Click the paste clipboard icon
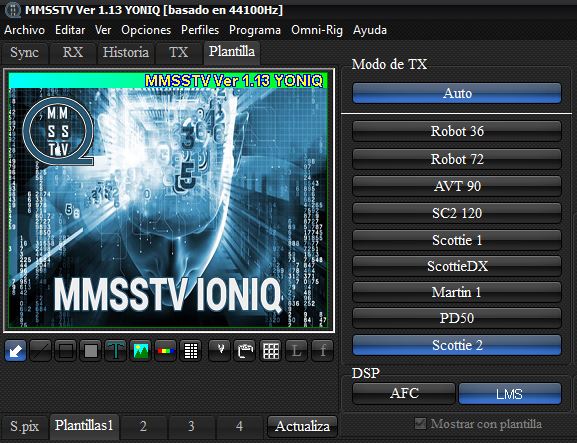 click(245, 350)
